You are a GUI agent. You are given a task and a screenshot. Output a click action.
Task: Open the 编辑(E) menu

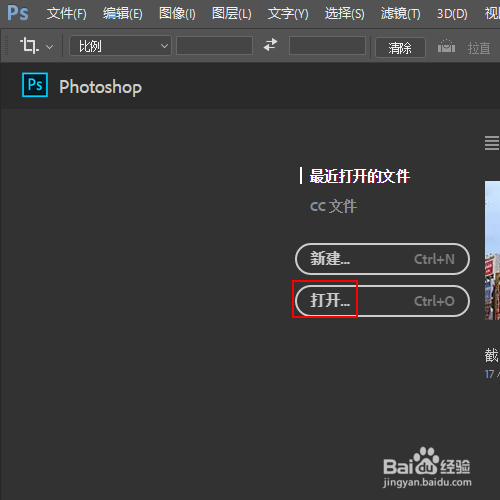(122, 14)
